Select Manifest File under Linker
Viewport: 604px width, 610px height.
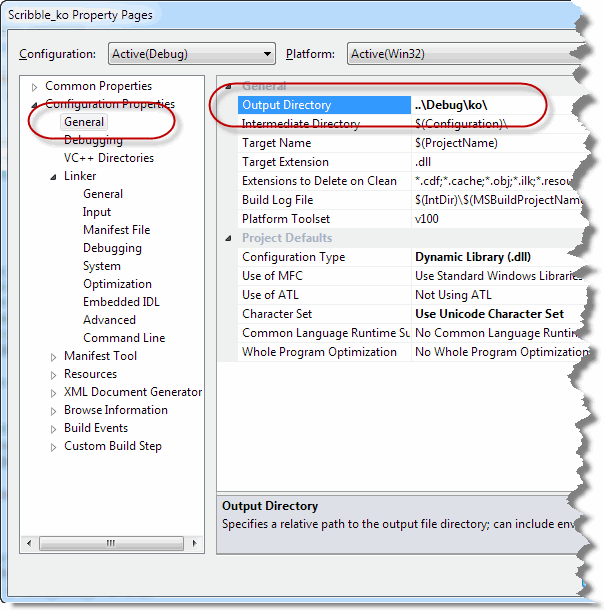[116, 230]
